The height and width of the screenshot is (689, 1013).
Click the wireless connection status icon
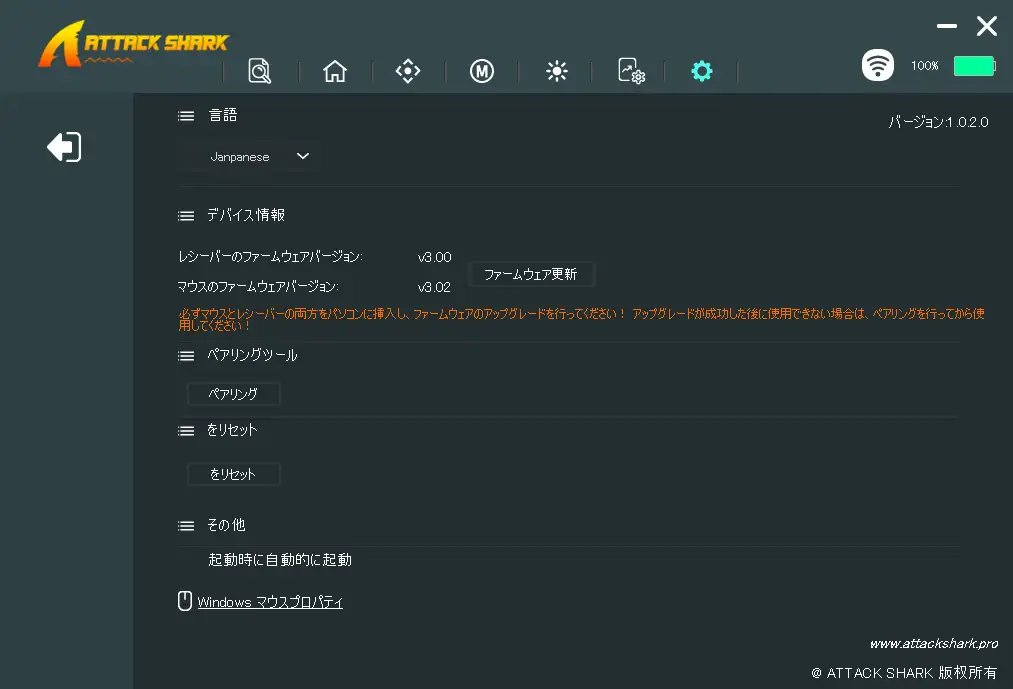878,66
